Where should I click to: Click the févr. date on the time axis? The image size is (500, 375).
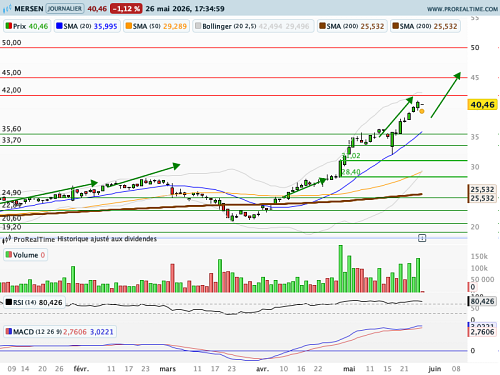pos(81,369)
